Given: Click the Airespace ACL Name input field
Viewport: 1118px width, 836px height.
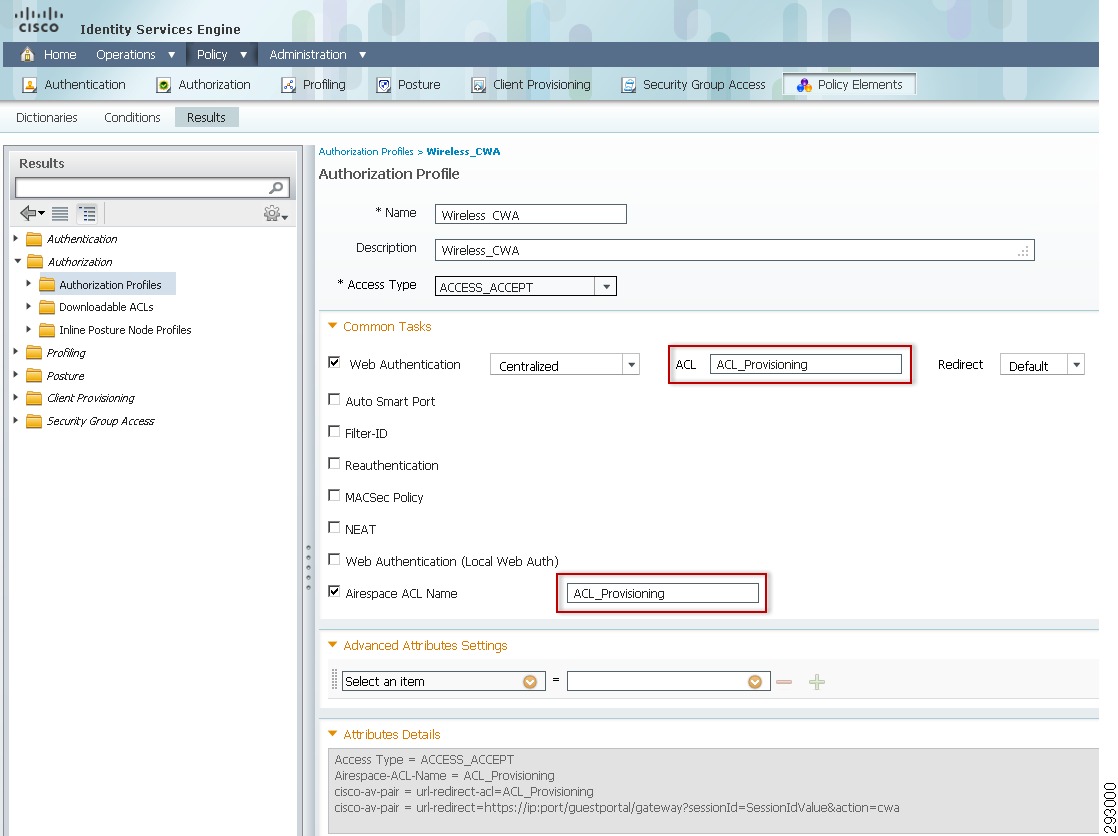Looking at the screenshot, I should pyautogui.click(x=662, y=593).
